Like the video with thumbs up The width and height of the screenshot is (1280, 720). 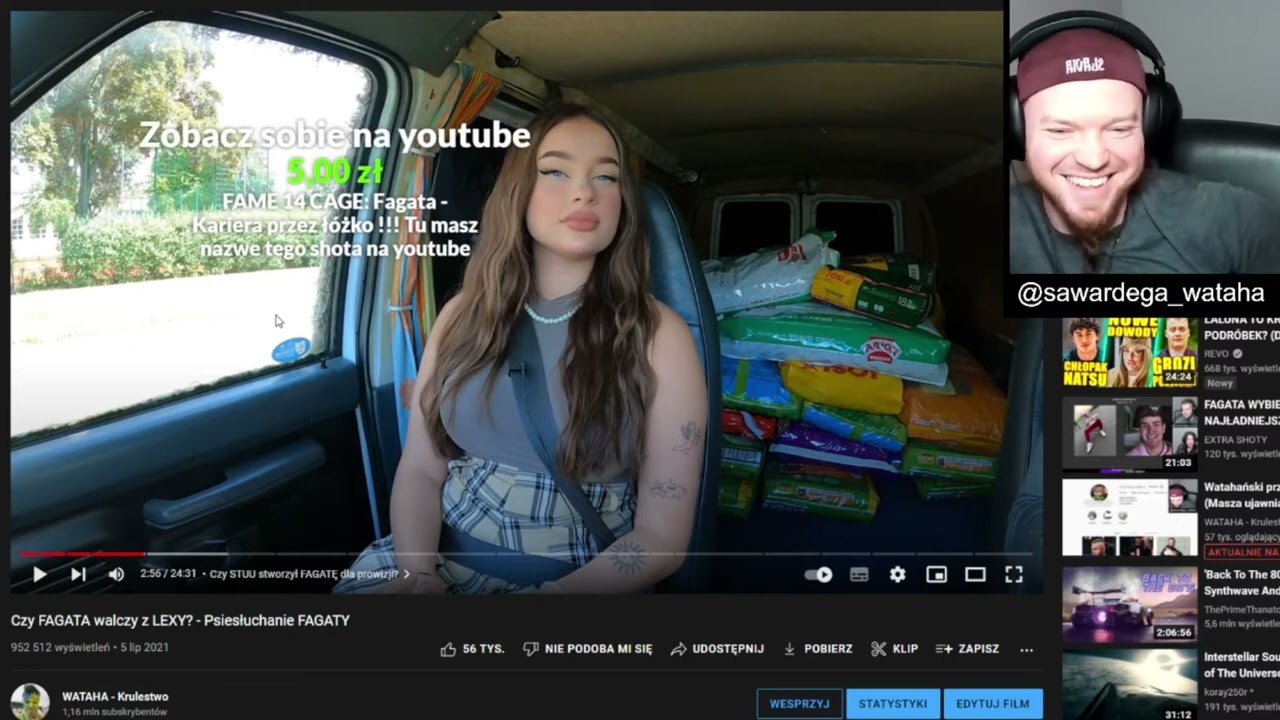472,649
